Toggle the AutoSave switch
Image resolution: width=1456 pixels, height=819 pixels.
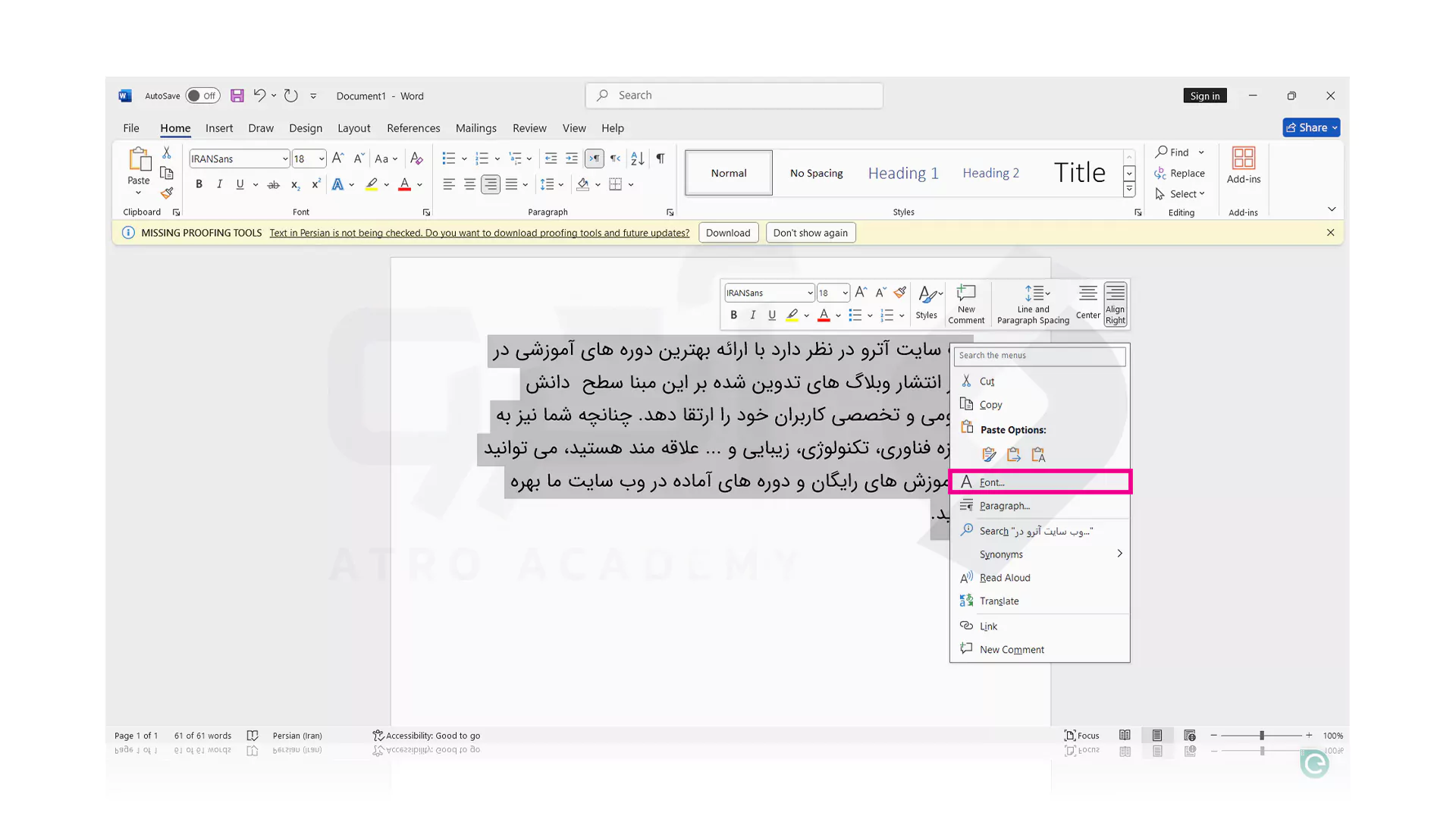tap(202, 96)
